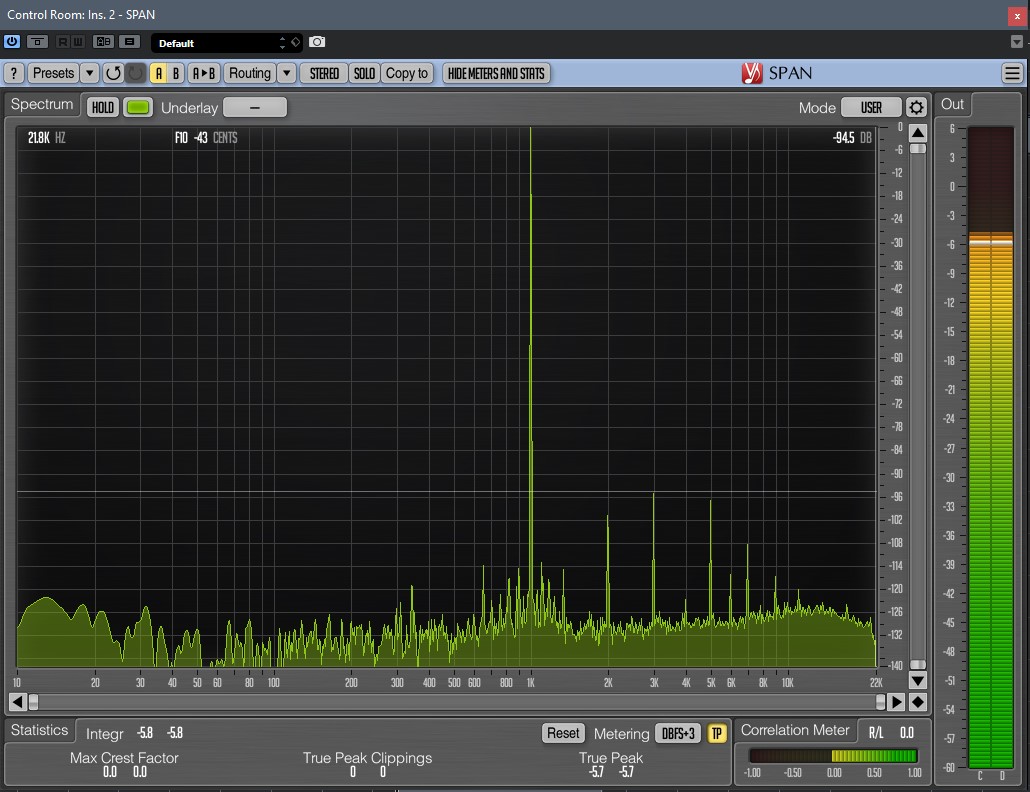Toggle the green spectrum enable switch
This screenshot has height=792, width=1030.
(138, 108)
